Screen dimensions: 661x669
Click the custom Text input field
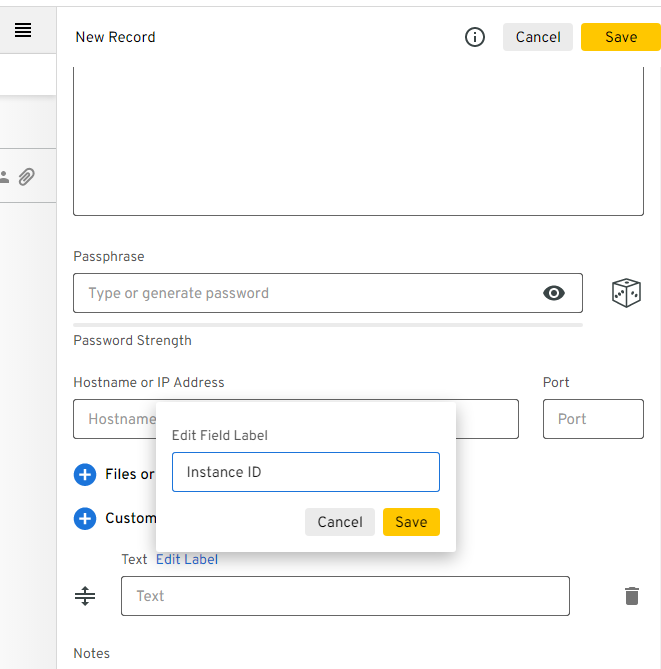[345, 596]
